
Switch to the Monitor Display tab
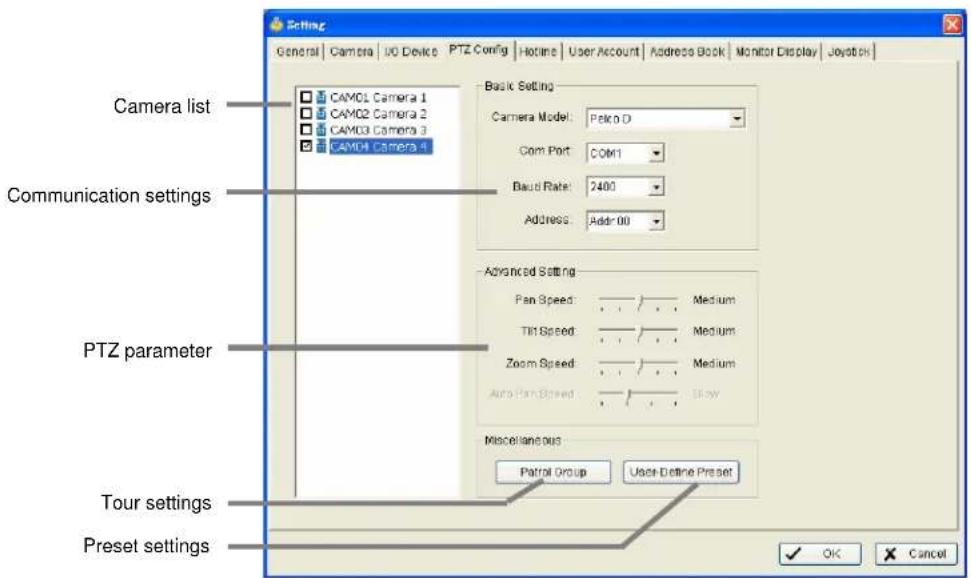point(776,51)
